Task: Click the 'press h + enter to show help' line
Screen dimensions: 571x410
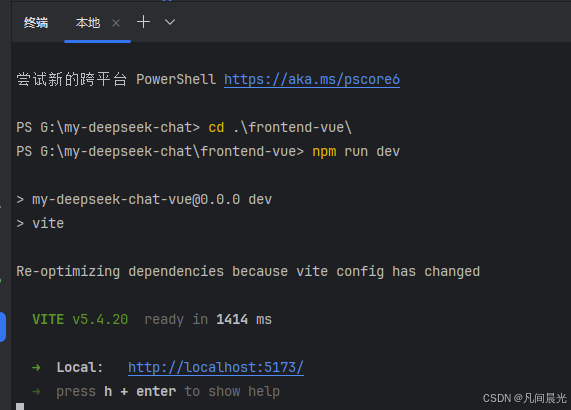Action: [x=168, y=392]
